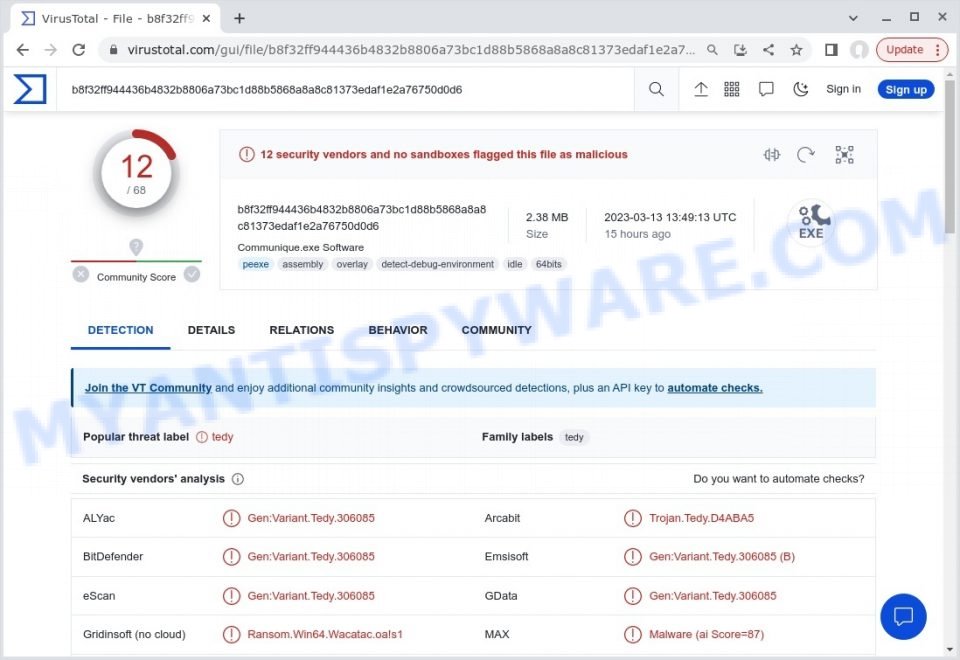This screenshot has height=660, width=960.
Task: Click the zoom magnifier icon in address bar
Action: [x=711, y=50]
